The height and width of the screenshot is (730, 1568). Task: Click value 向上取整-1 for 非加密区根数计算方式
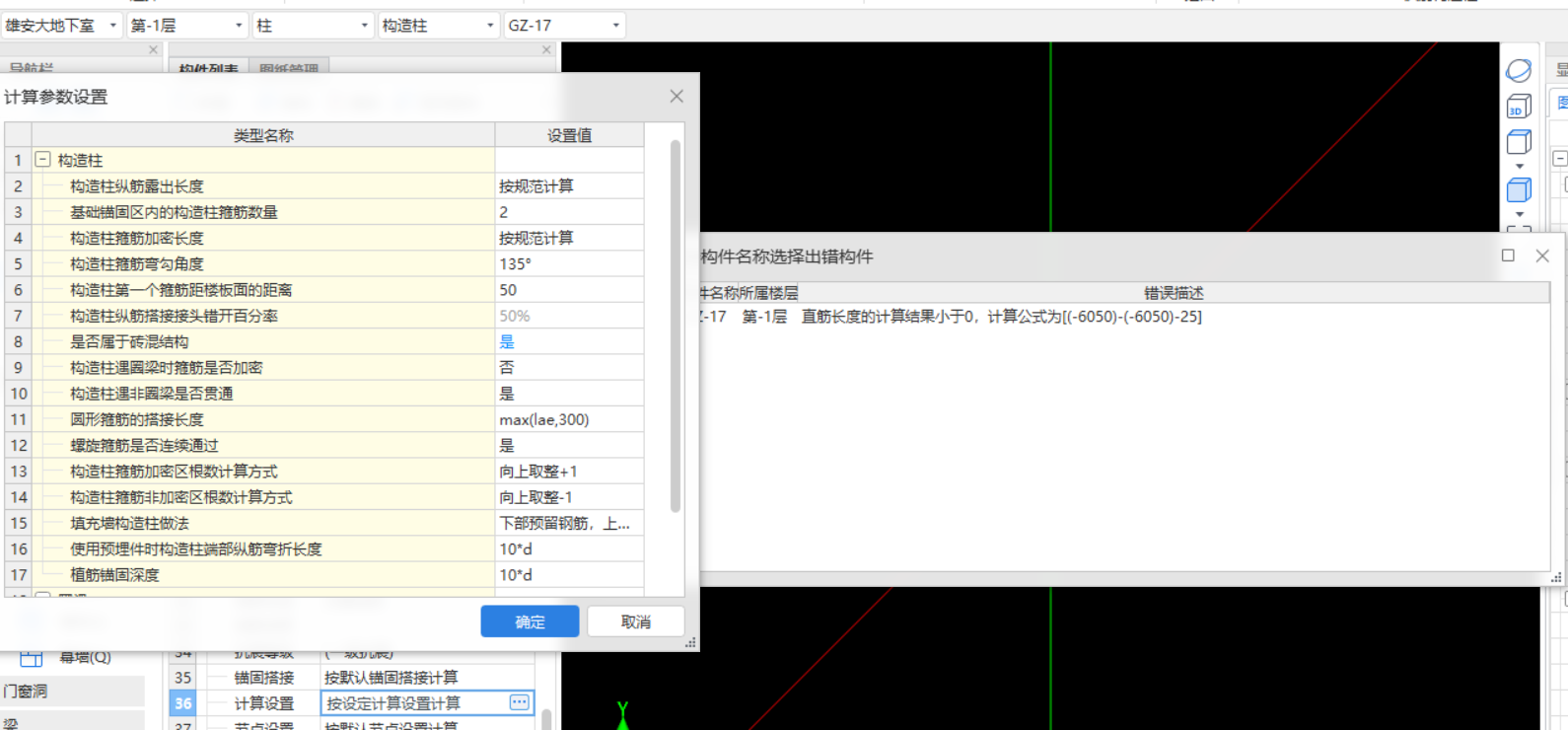pos(570,497)
